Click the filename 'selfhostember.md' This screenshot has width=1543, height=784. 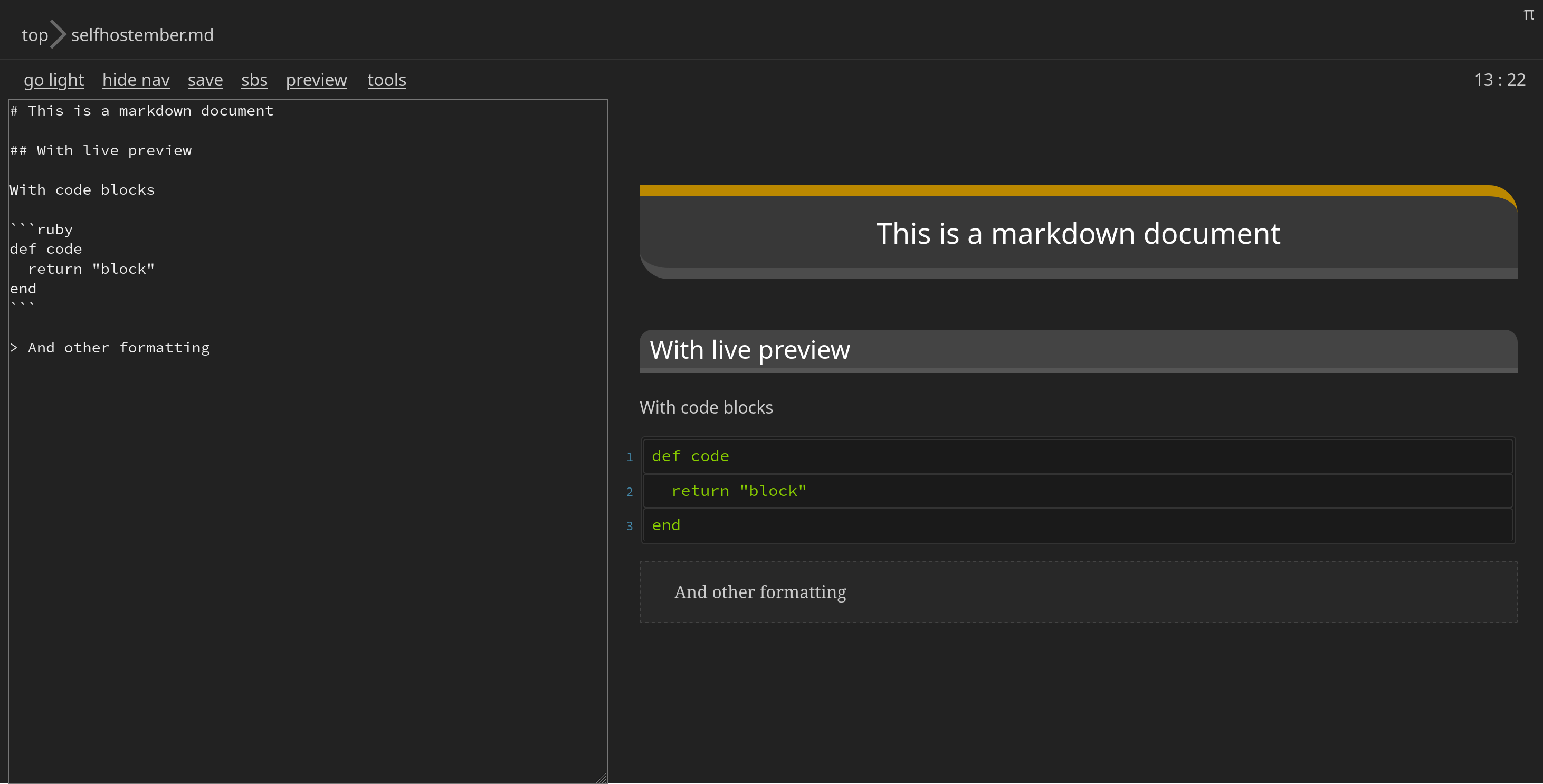142,35
